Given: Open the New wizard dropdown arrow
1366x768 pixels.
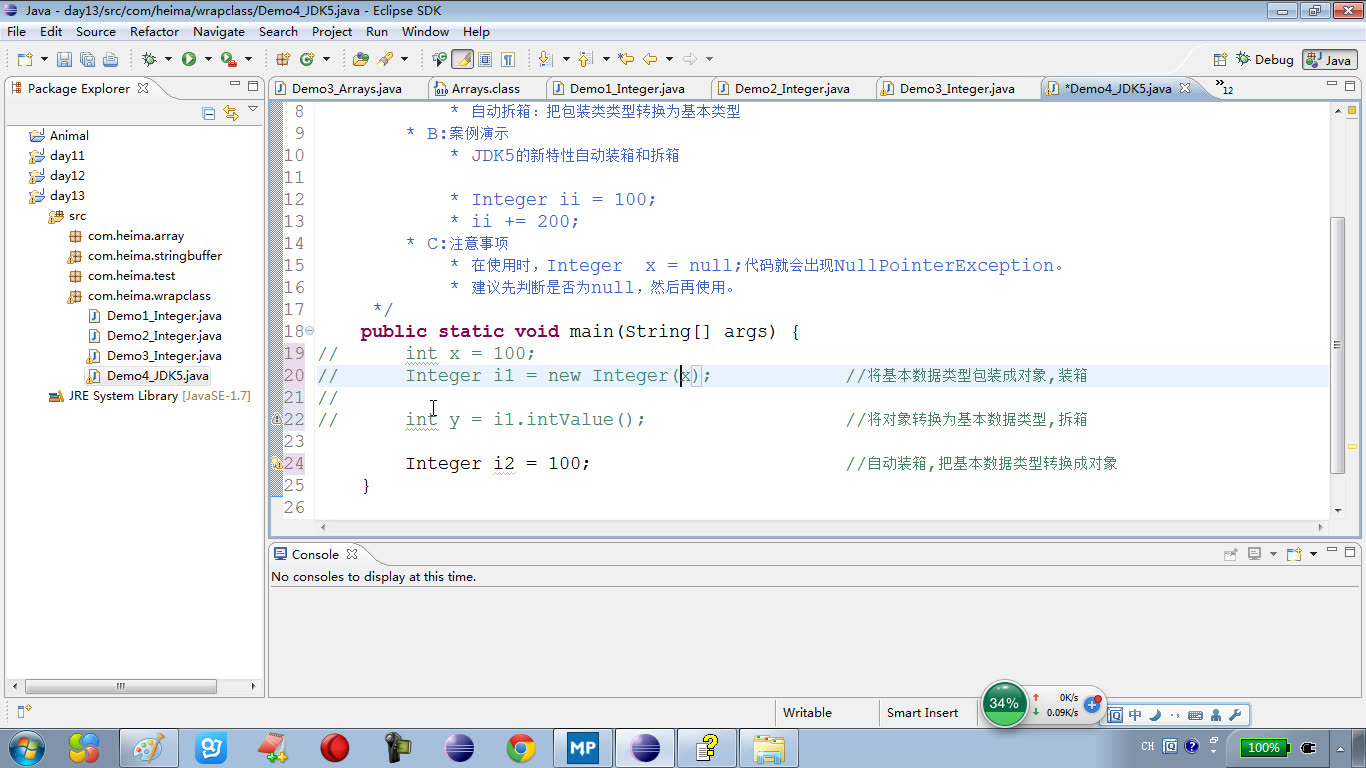Looking at the screenshot, I should pos(42,60).
